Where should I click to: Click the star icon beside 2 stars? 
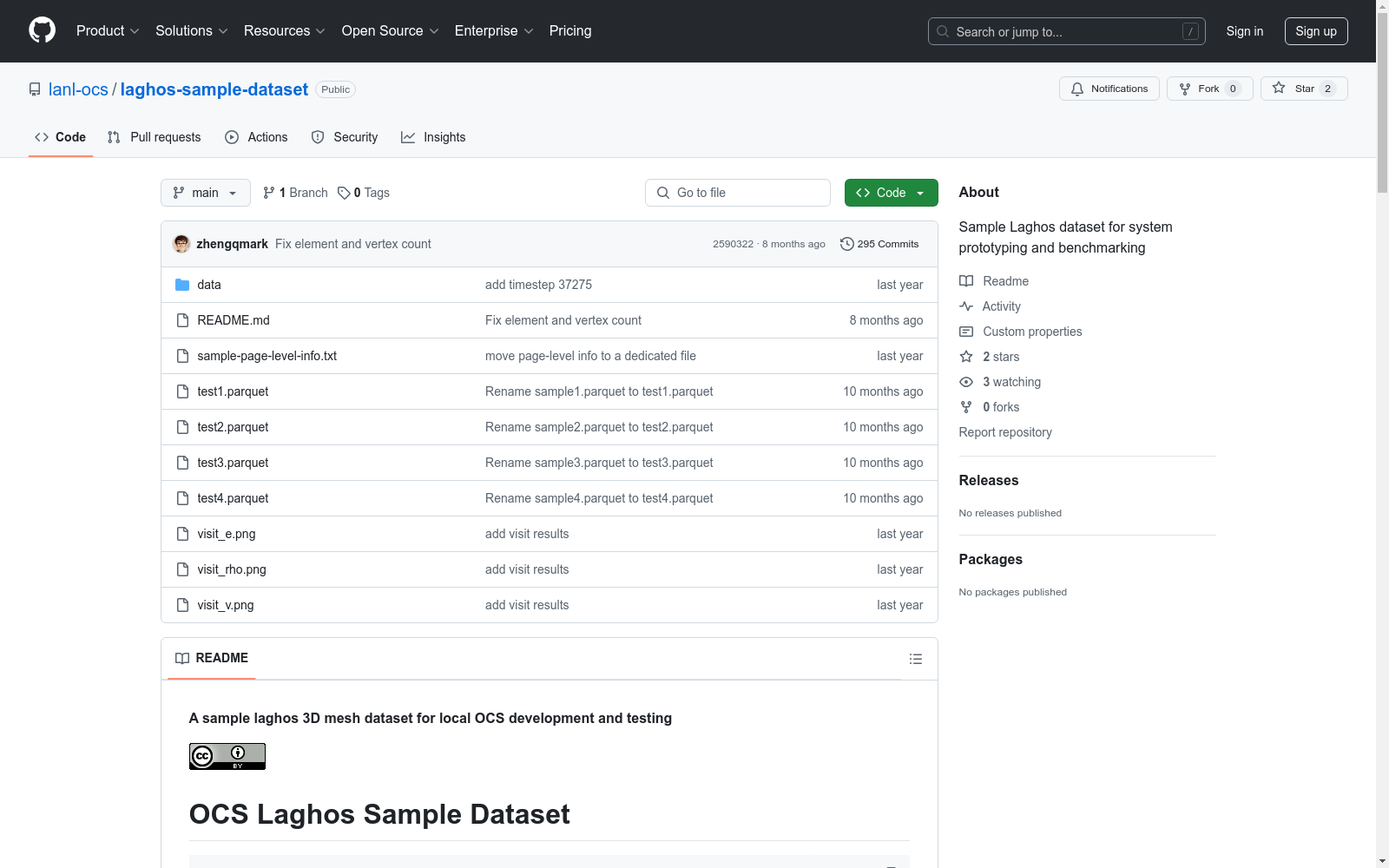click(x=966, y=357)
